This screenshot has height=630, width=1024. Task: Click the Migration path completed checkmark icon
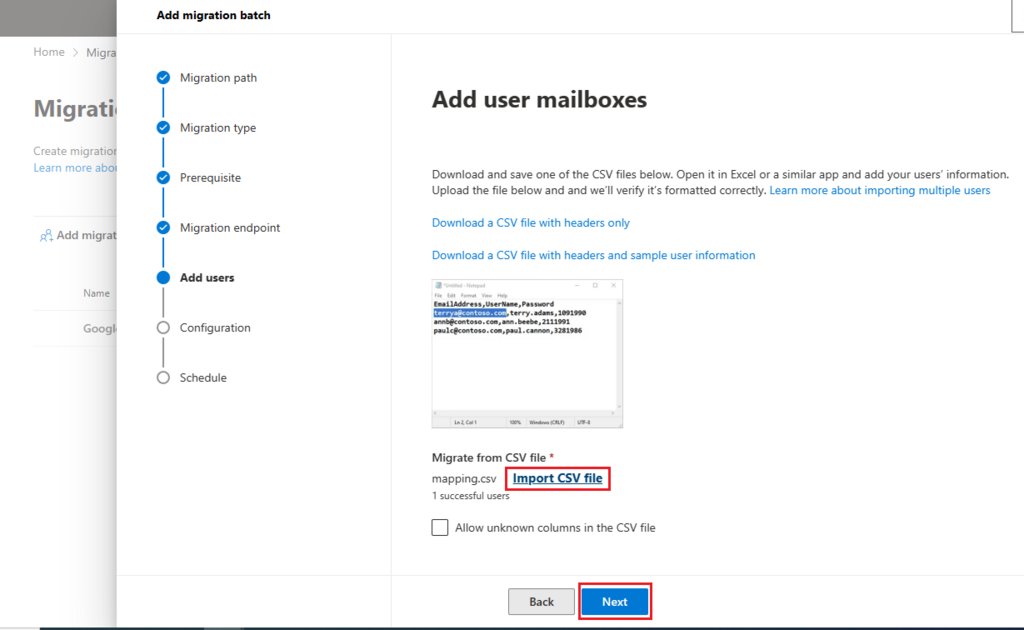(x=162, y=77)
